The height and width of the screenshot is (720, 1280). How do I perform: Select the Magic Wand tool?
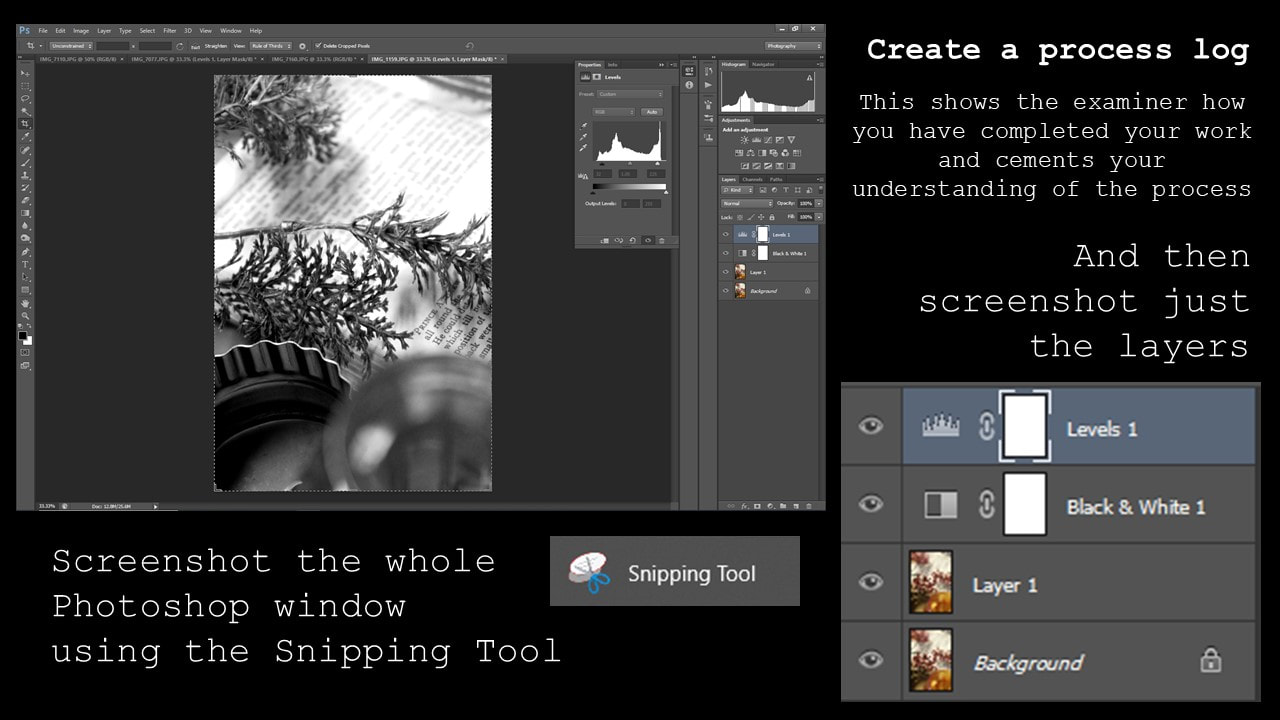tap(26, 111)
